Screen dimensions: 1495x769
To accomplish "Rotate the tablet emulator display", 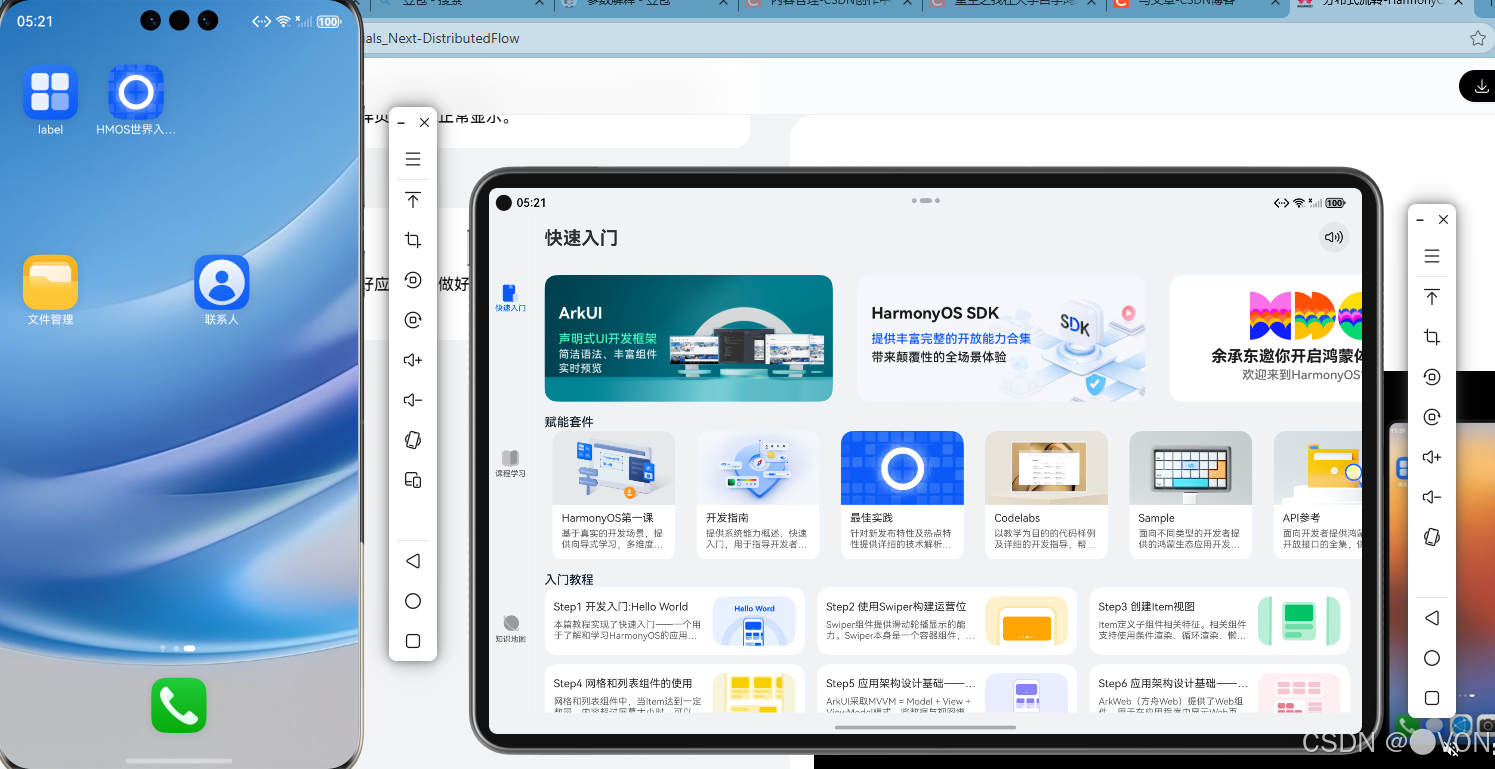I will point(1431,537).
